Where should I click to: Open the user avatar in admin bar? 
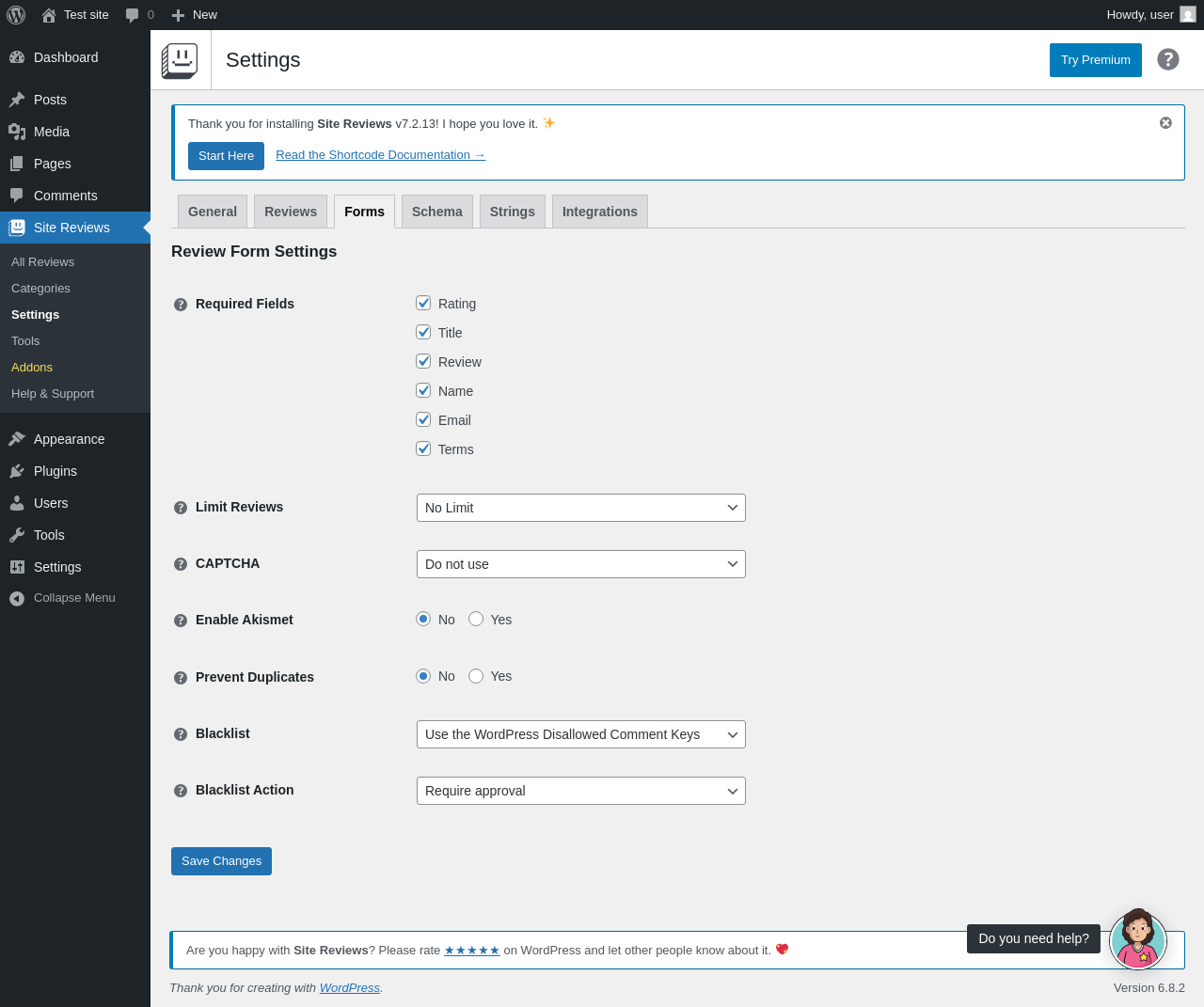point(1188,15)
